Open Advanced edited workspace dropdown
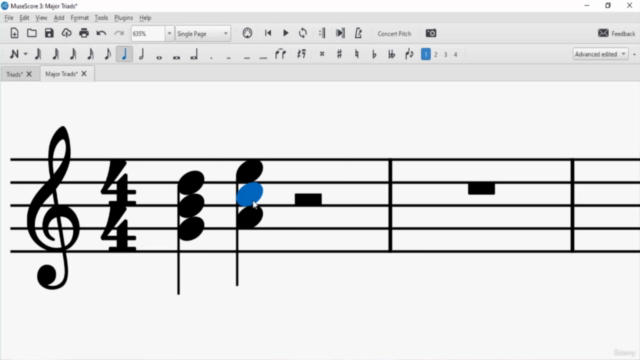Viewport: 640px width, 360px height. click(600, 54)
